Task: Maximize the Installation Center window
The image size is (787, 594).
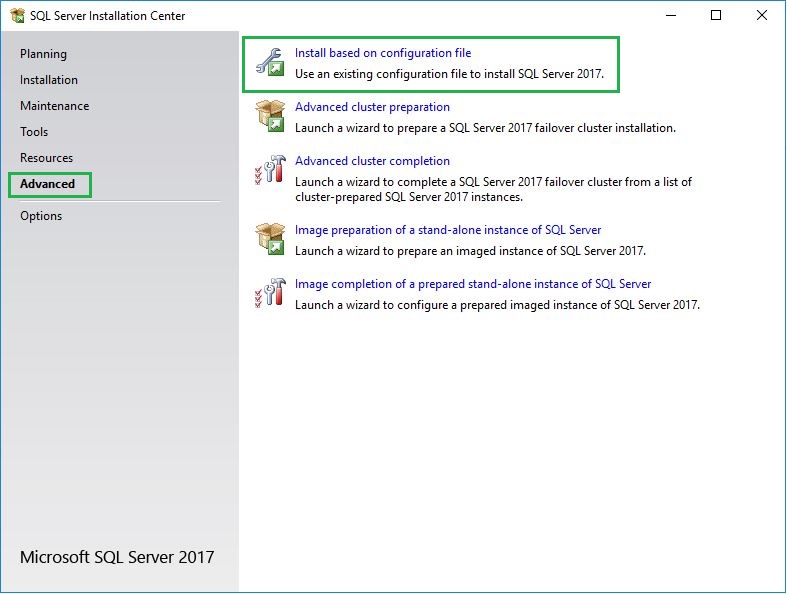Action: tap(716, 16)
